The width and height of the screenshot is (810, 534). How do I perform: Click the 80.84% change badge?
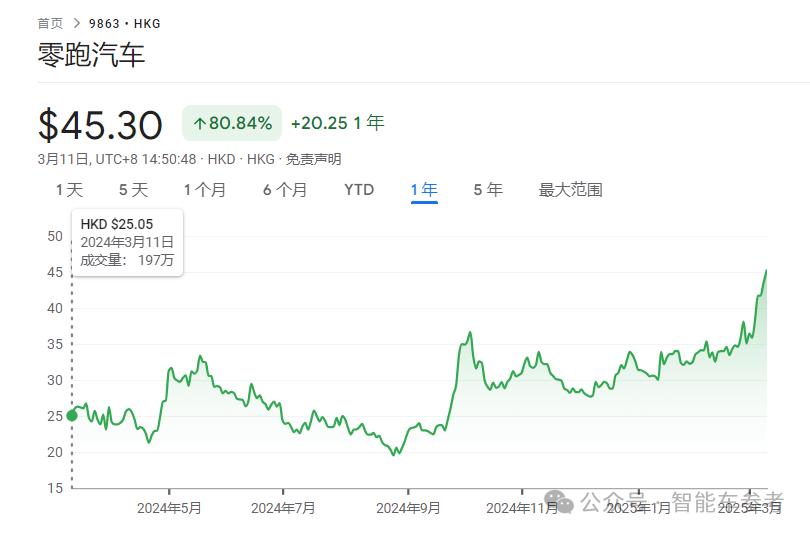pos(232,124)
